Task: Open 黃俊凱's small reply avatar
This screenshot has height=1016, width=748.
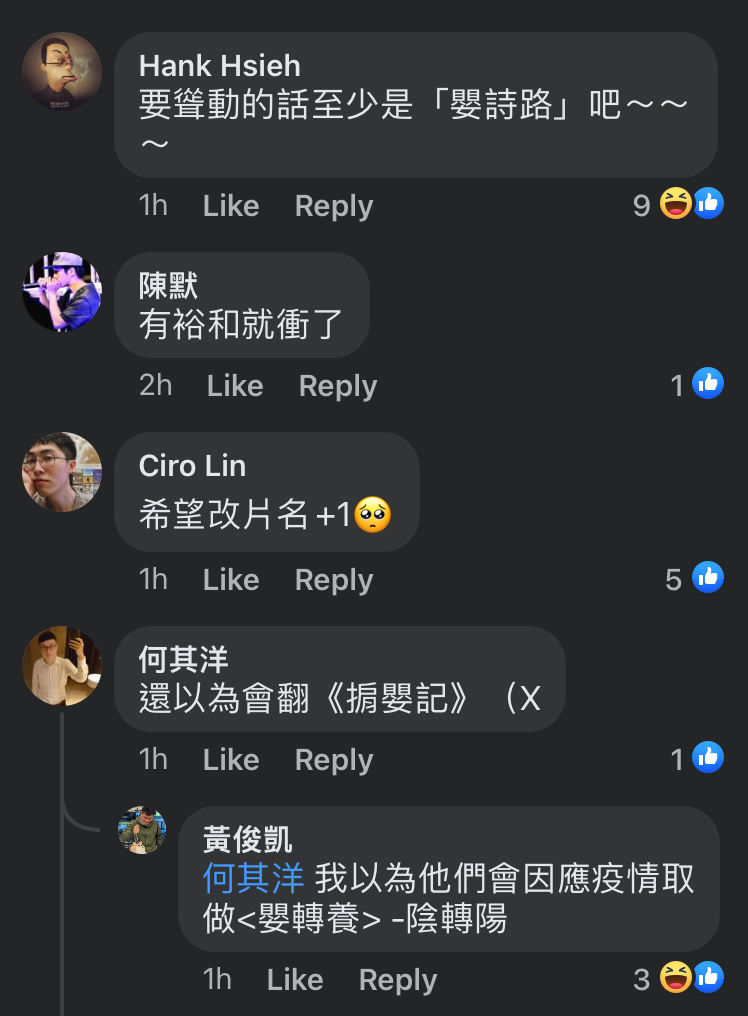Action: click(x=142, y=830)
